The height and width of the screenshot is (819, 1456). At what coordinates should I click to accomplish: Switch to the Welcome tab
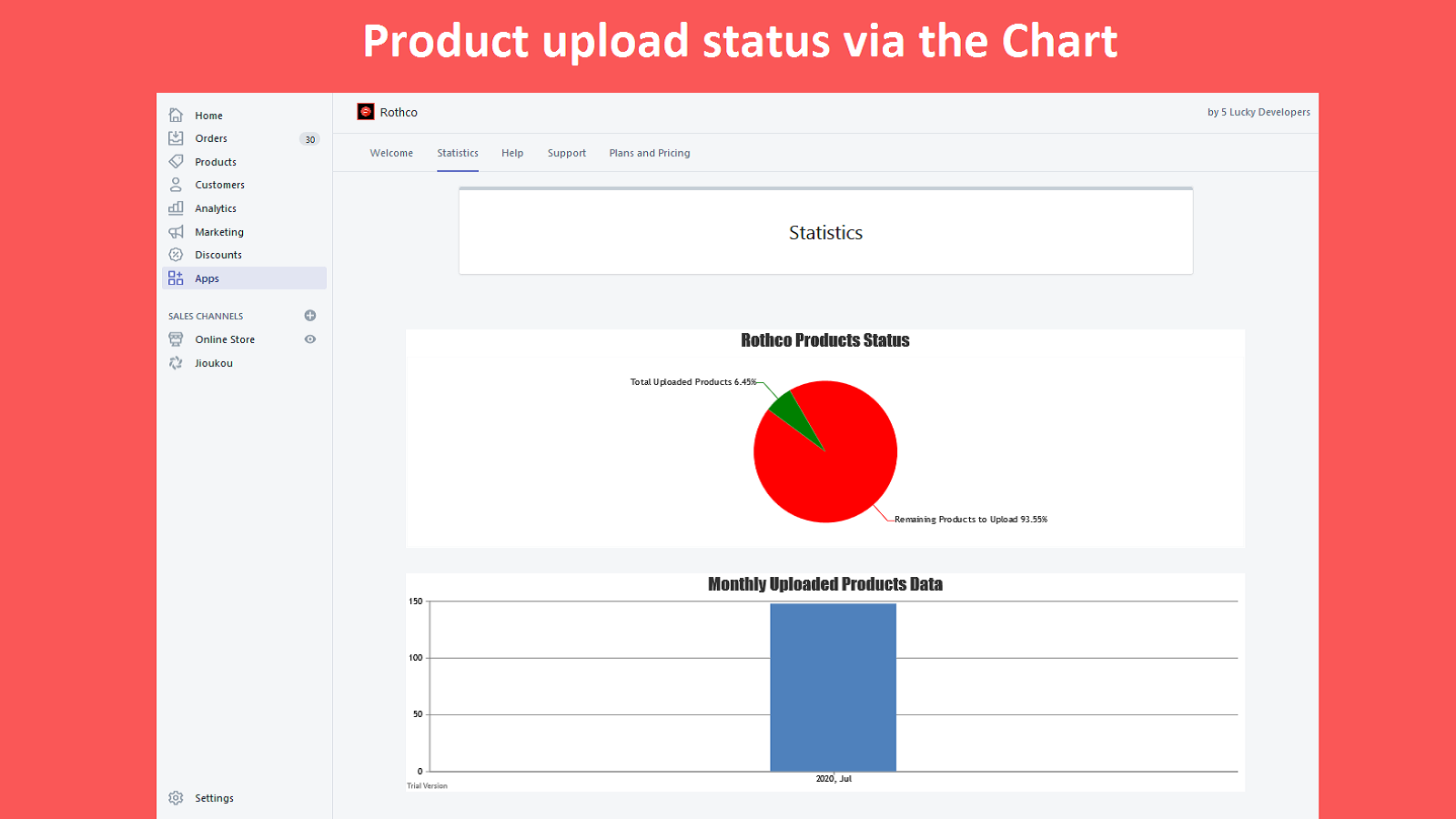coord(391,153)
